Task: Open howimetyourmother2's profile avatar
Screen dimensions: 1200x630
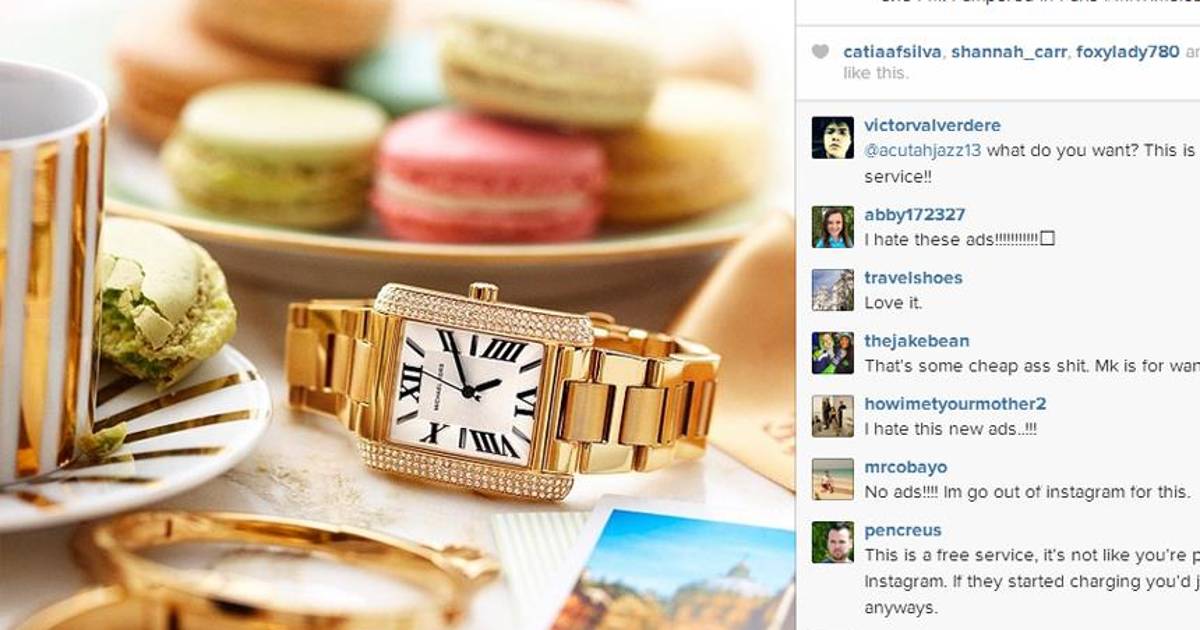Action: pyautogui.click(x=832, y=416)
